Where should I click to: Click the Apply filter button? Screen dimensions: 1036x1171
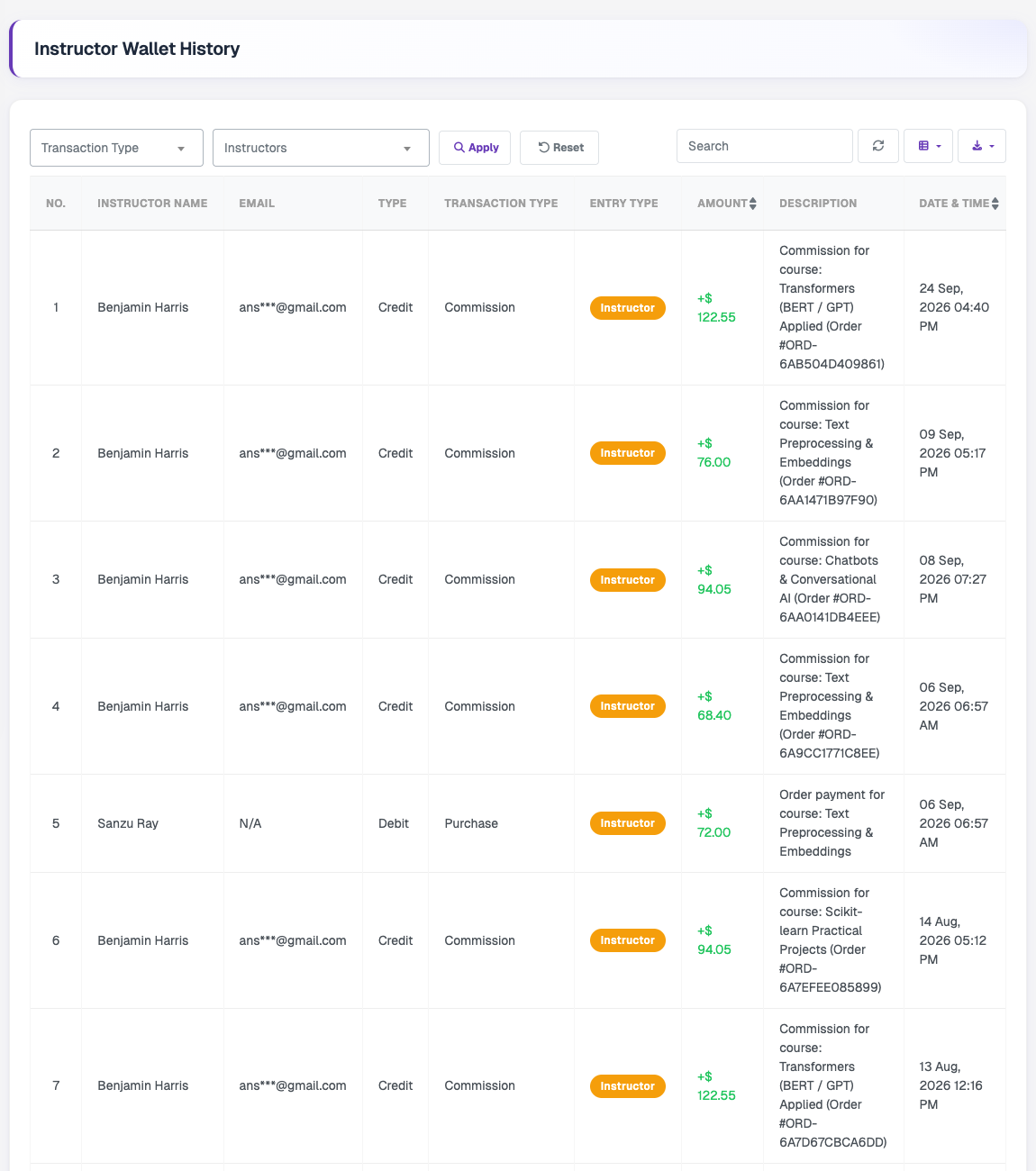point(475,148)
